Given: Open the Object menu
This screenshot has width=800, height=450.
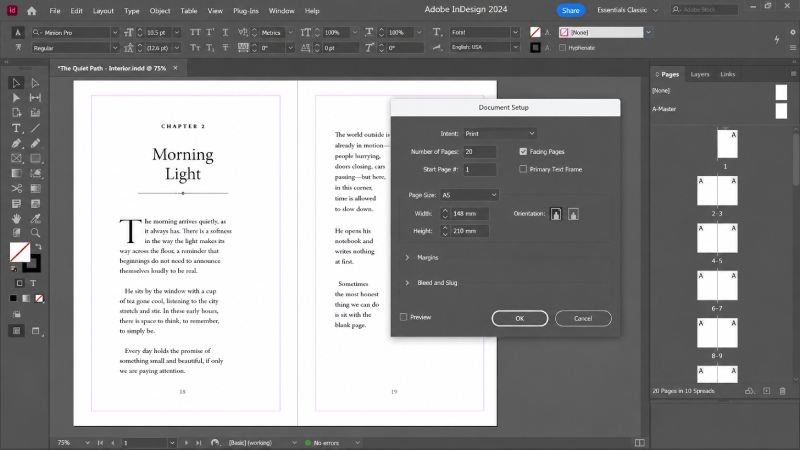Looking at the screenshot, I should [160, 11].
